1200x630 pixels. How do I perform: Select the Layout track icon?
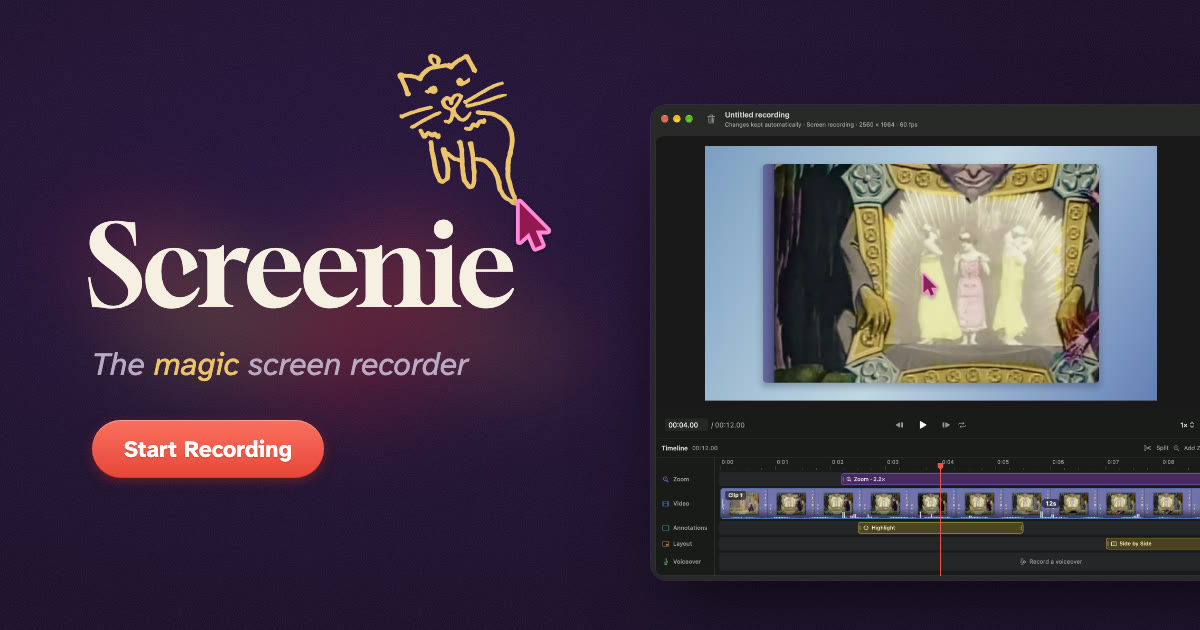click(x=665, y=544)
